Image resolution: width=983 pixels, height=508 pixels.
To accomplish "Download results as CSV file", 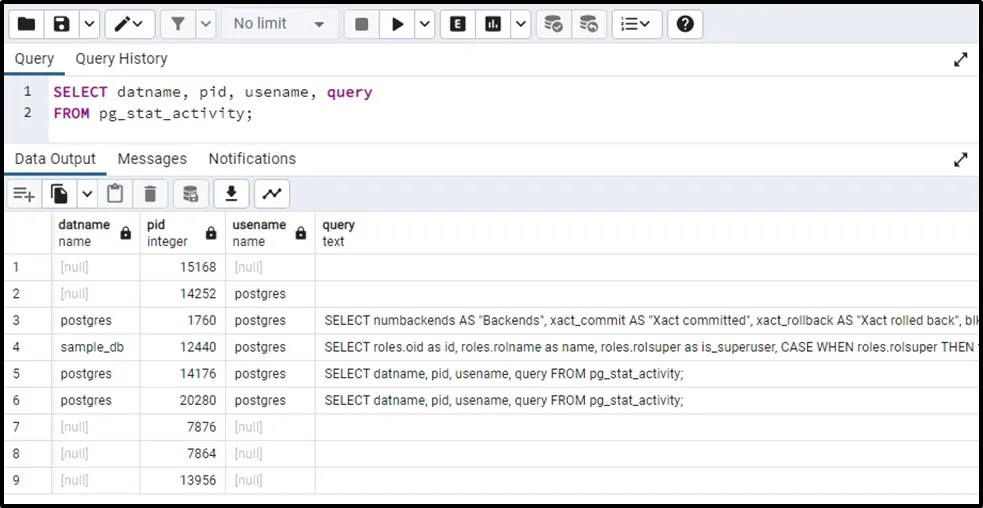I will click(231, 194).
